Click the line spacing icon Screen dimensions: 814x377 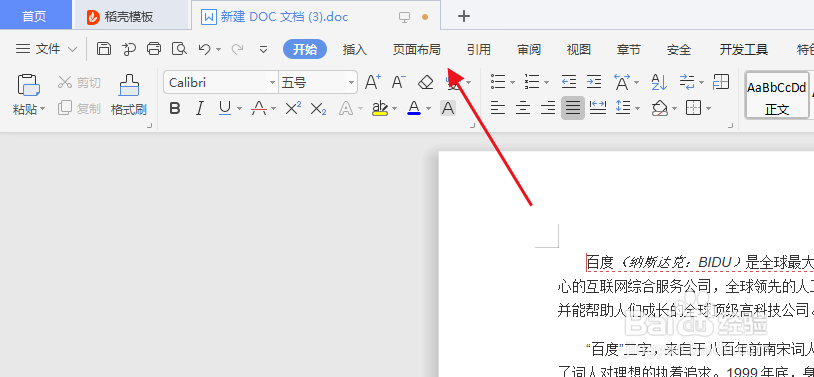622,108
